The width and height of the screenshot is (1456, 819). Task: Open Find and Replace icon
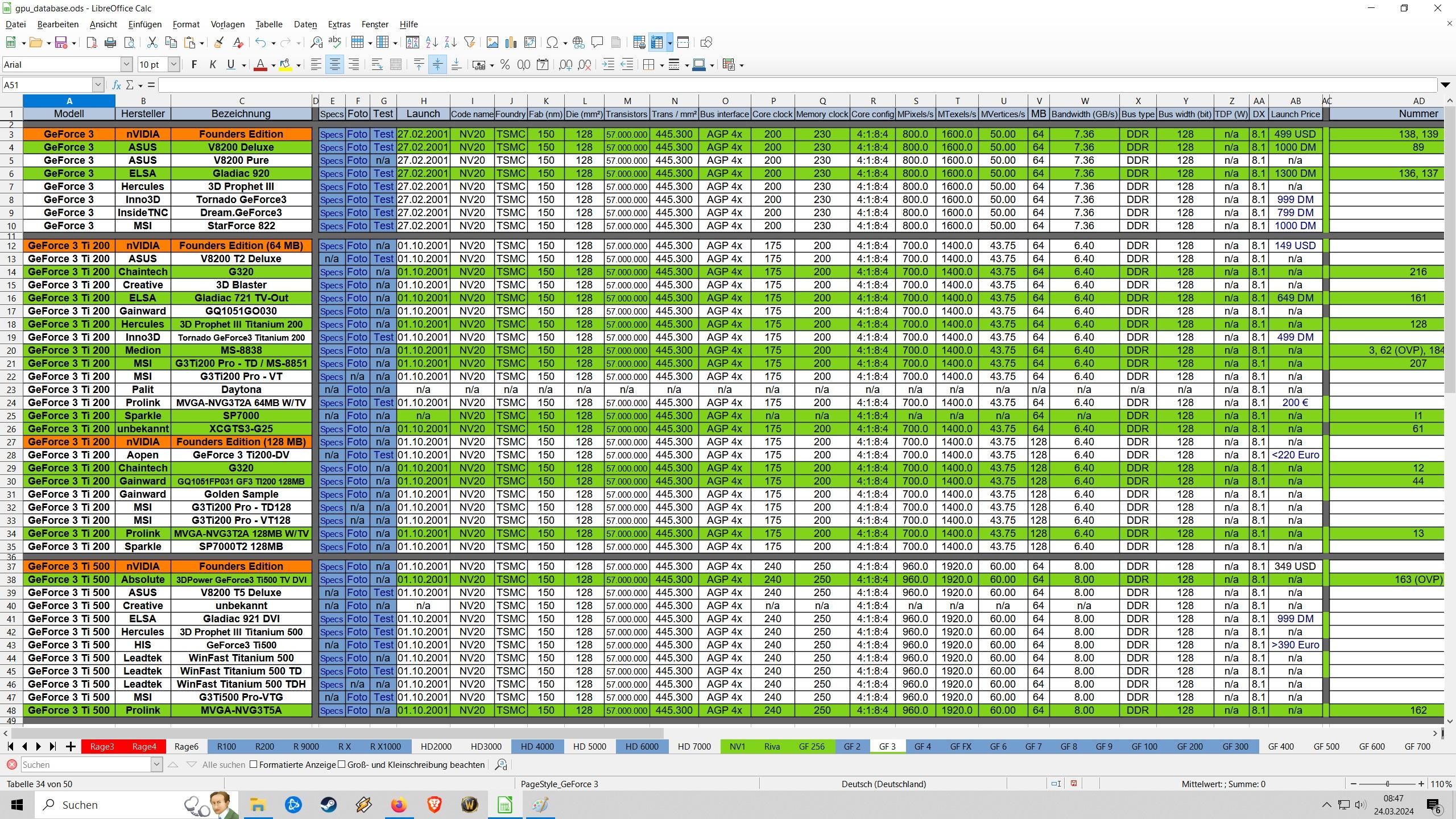click(x=317, y=43)
